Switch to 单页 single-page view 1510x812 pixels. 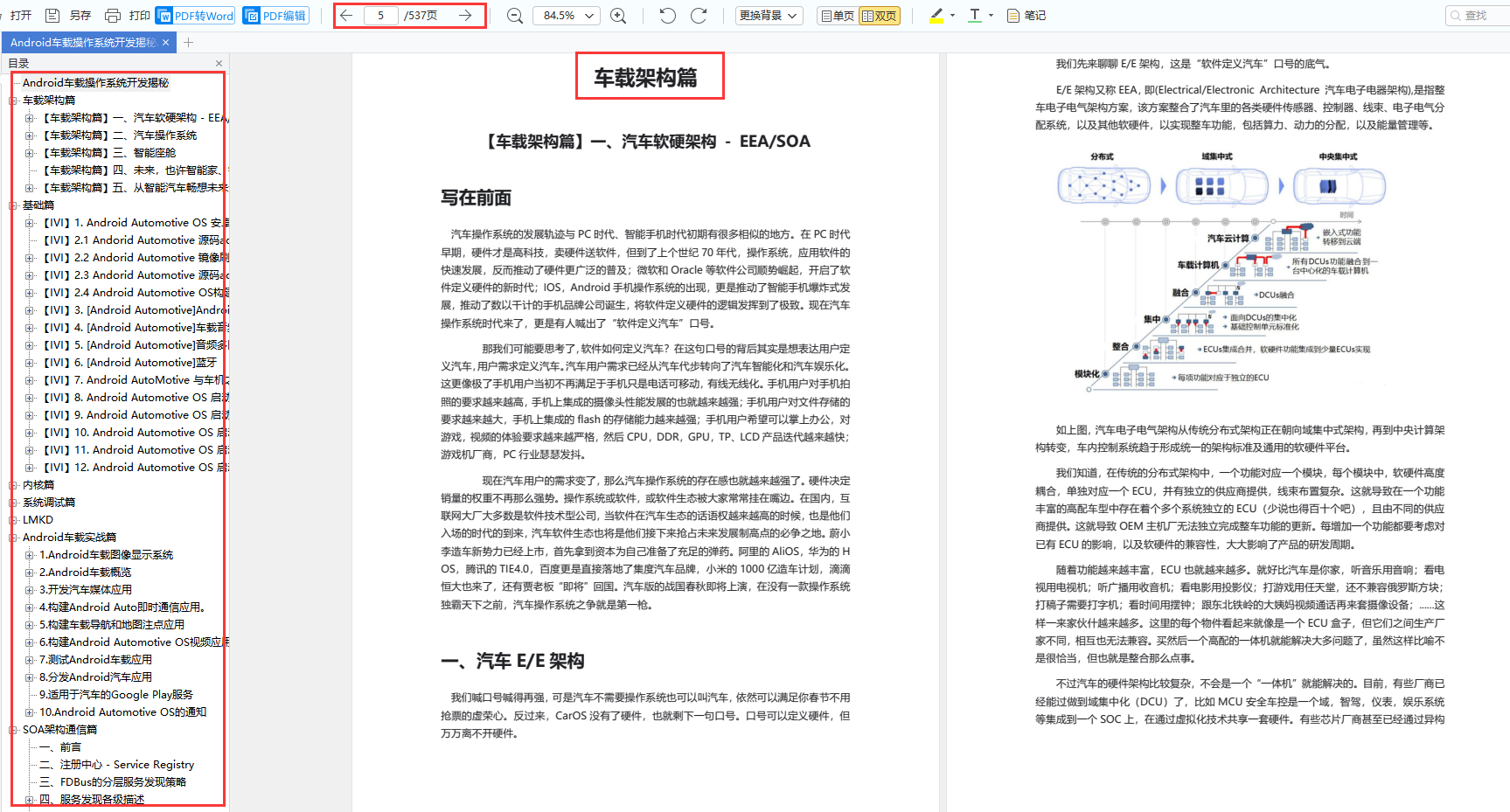tap(837, 16)
